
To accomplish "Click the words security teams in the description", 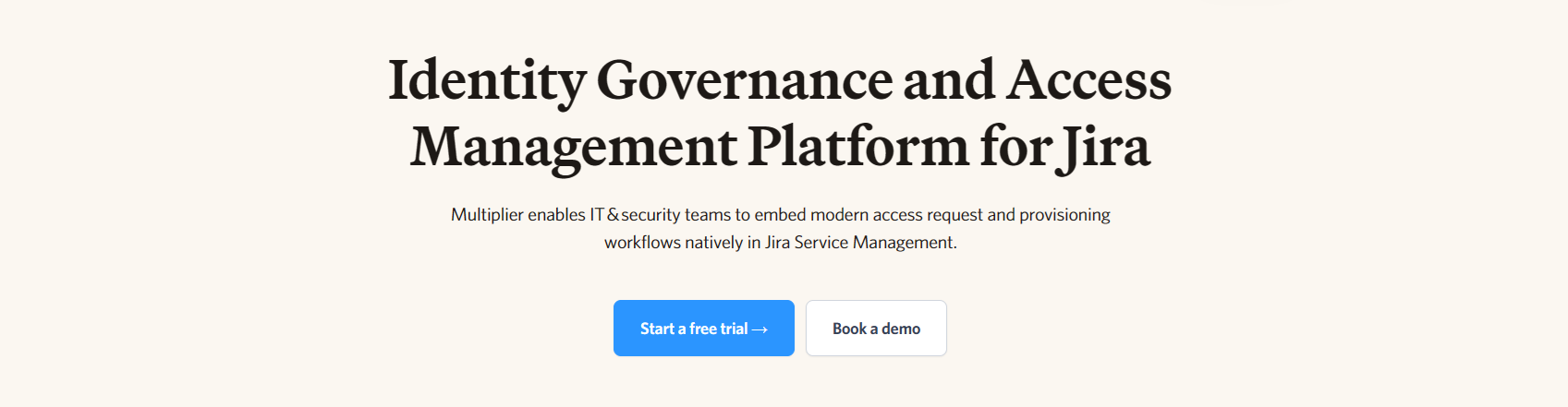I will [x=675, y=215].
